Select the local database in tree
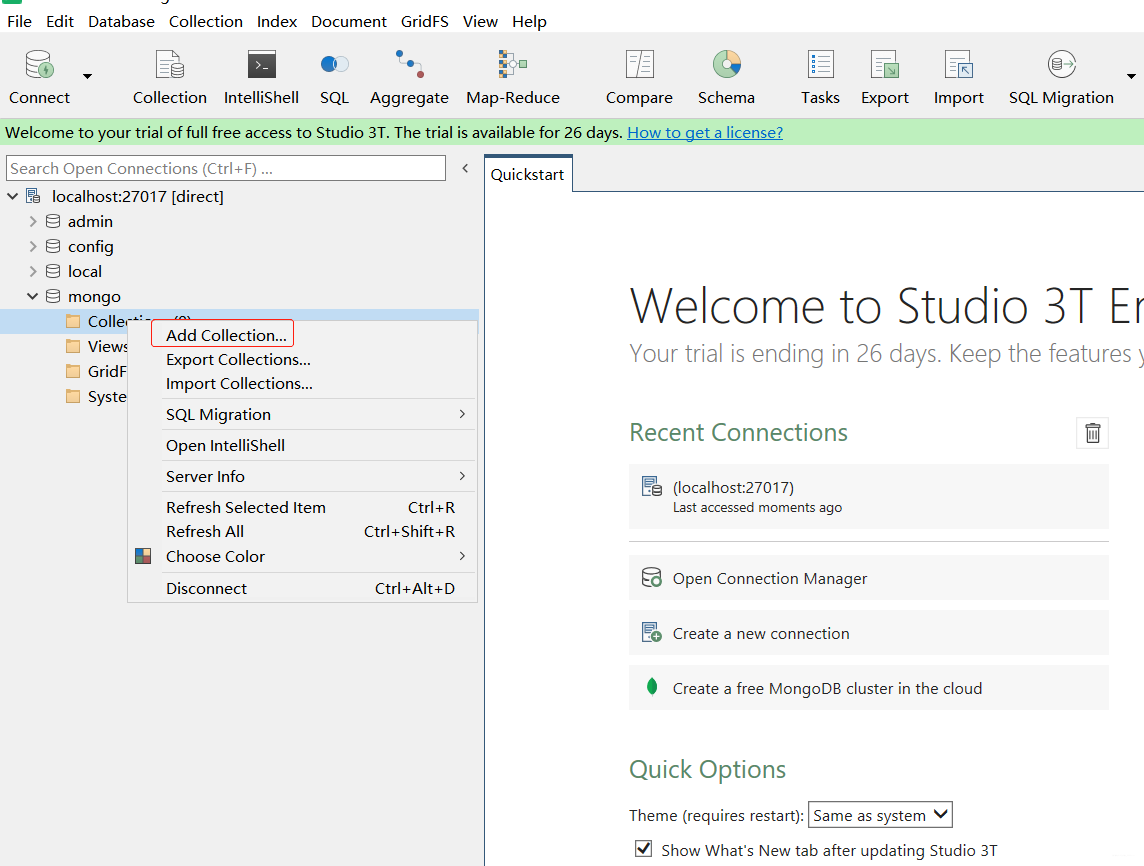This screenshot has width=1144, height=866. coord(85,271)
